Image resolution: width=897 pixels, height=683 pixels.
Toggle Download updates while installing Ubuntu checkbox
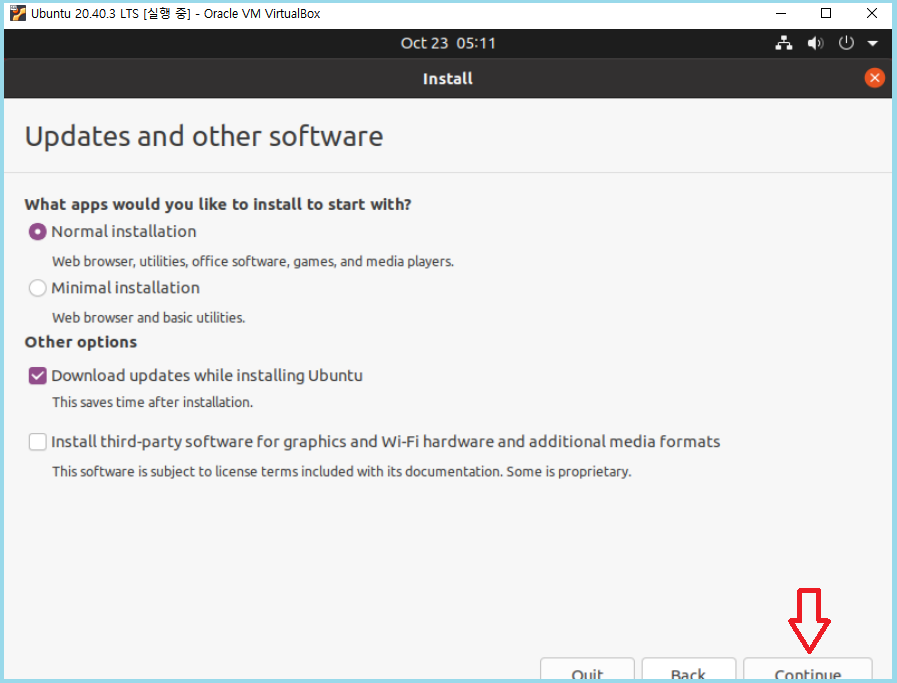38,376
